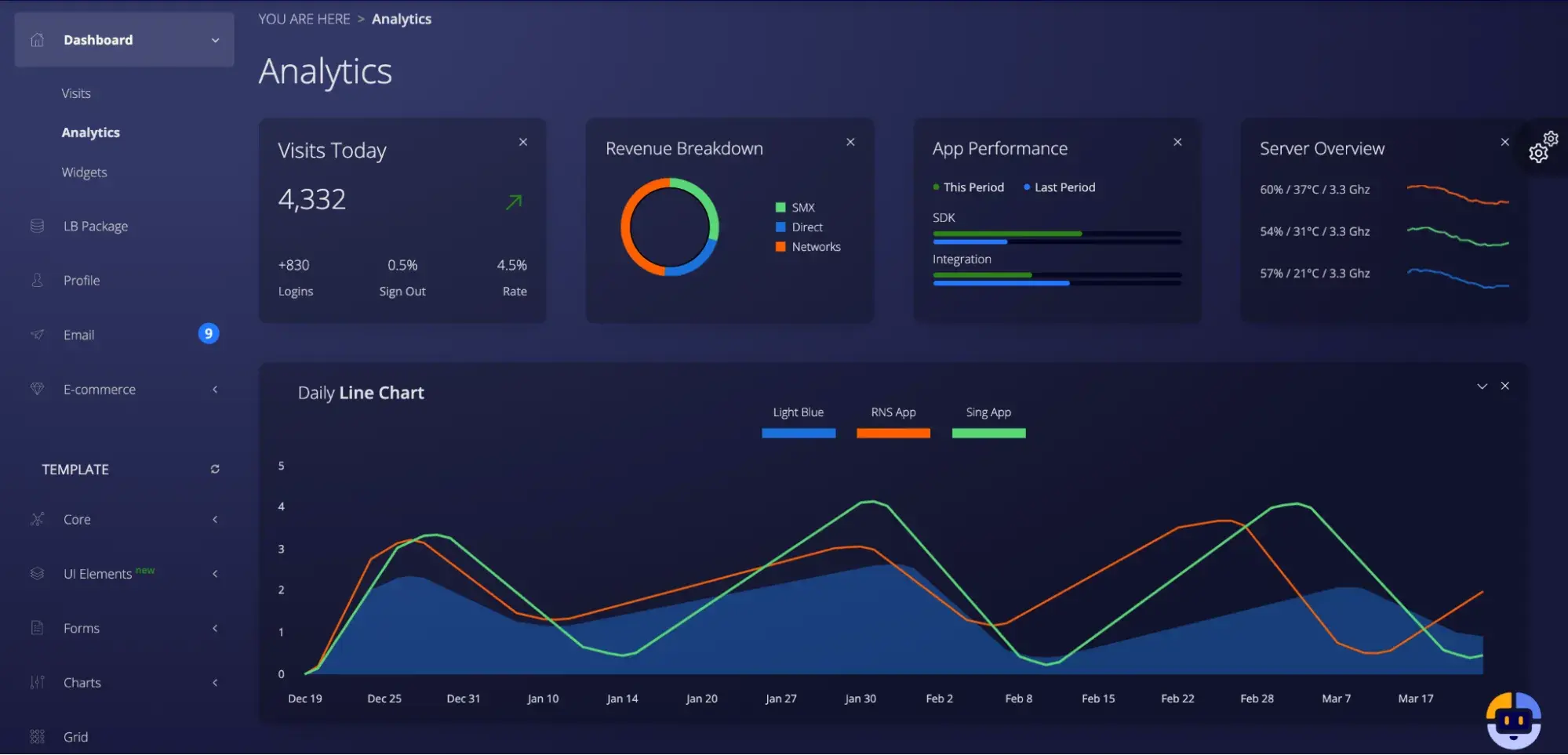This screenshot has width=1568, height=755.
Task: Collapse the Daily Line Chart panel
Action: click(x=1482, y=386)
